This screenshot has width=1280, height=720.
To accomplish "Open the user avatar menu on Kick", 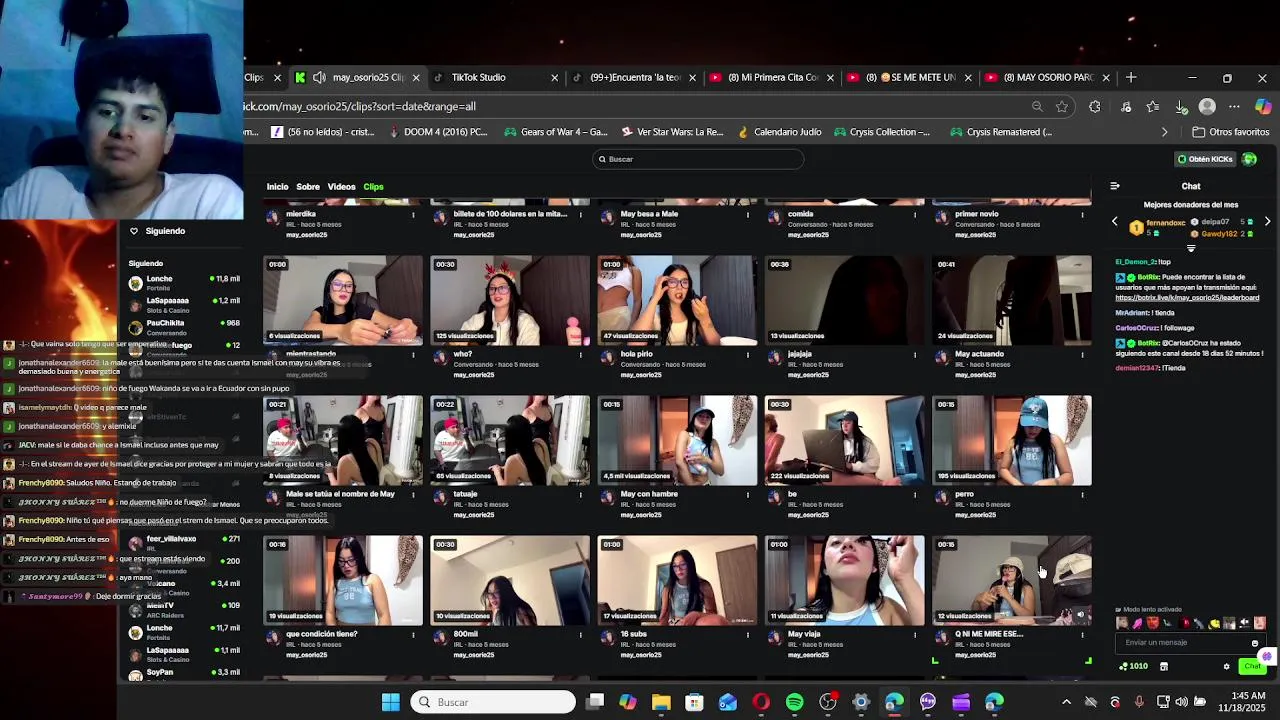I will tap(1249, 159).
